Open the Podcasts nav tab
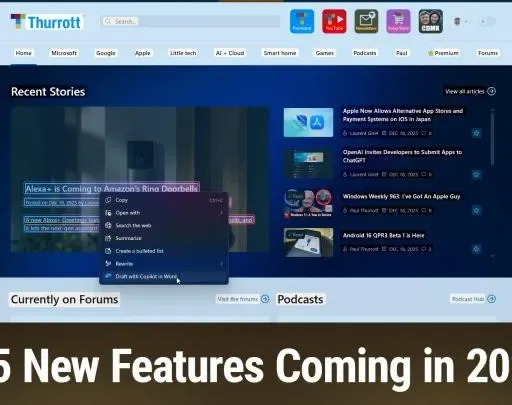The height and width of the screenshot is (405, 512). tap(365, 53)
